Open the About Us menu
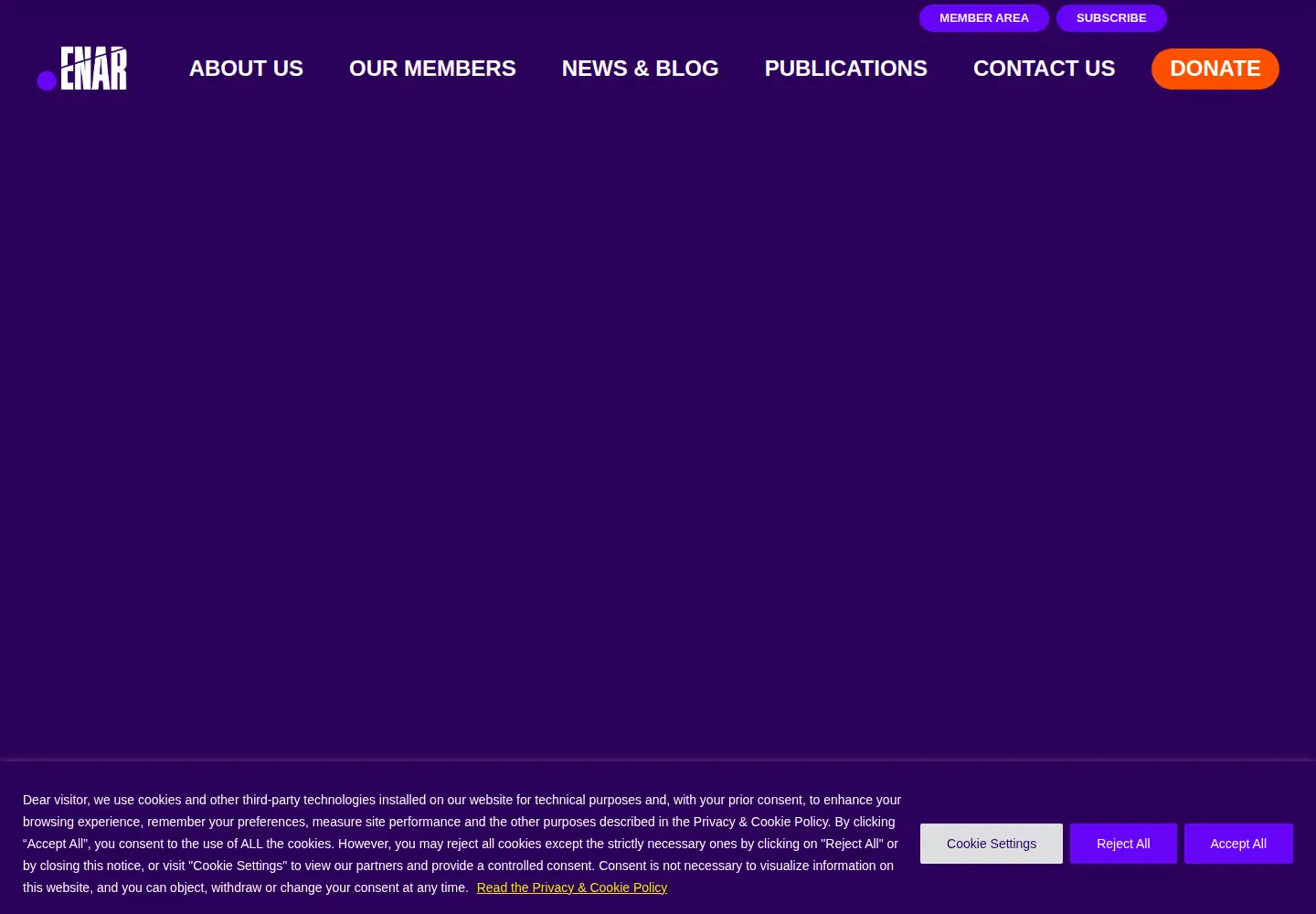This screenshot has width=1316, height=914. click(x=246, y=69)
